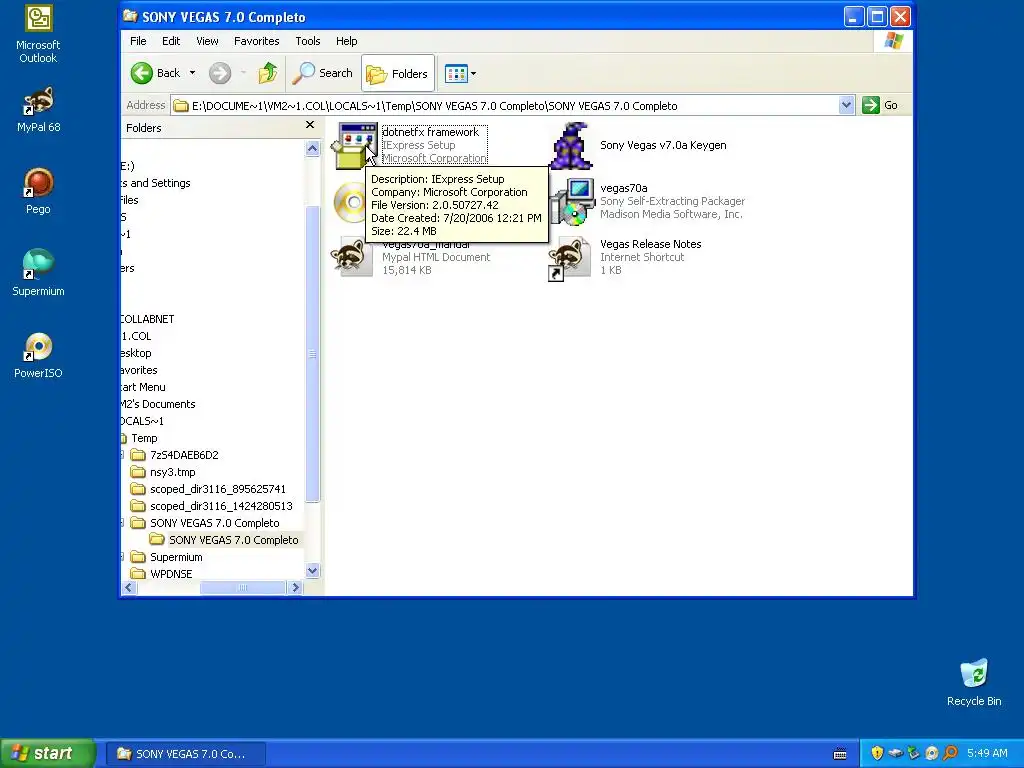The image size is (1024, 768).
Task: Click the Folders pane scroll-down arrow
Action: (x=312, y=571)
